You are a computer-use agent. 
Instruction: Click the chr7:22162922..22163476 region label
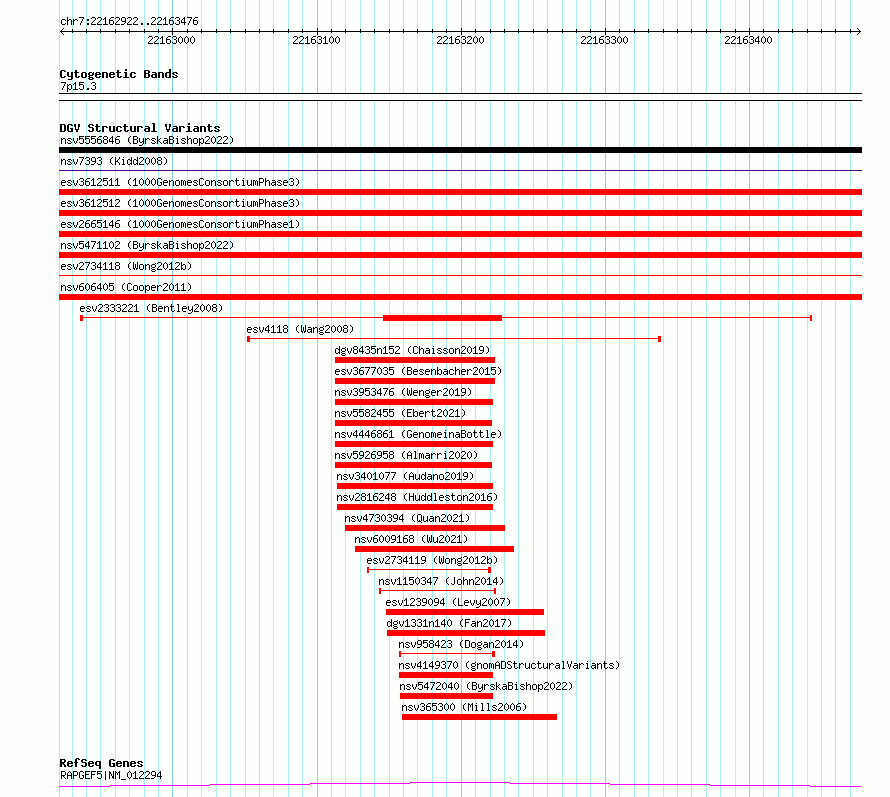129,21
